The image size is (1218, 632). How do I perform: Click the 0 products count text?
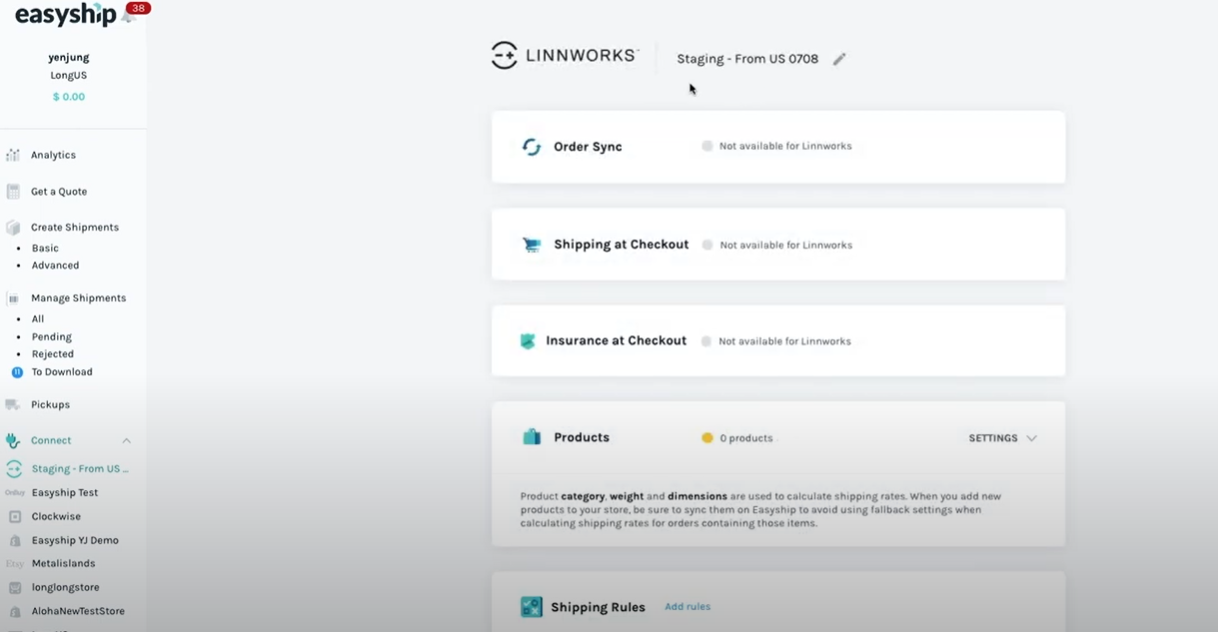(x=746, y=438)
